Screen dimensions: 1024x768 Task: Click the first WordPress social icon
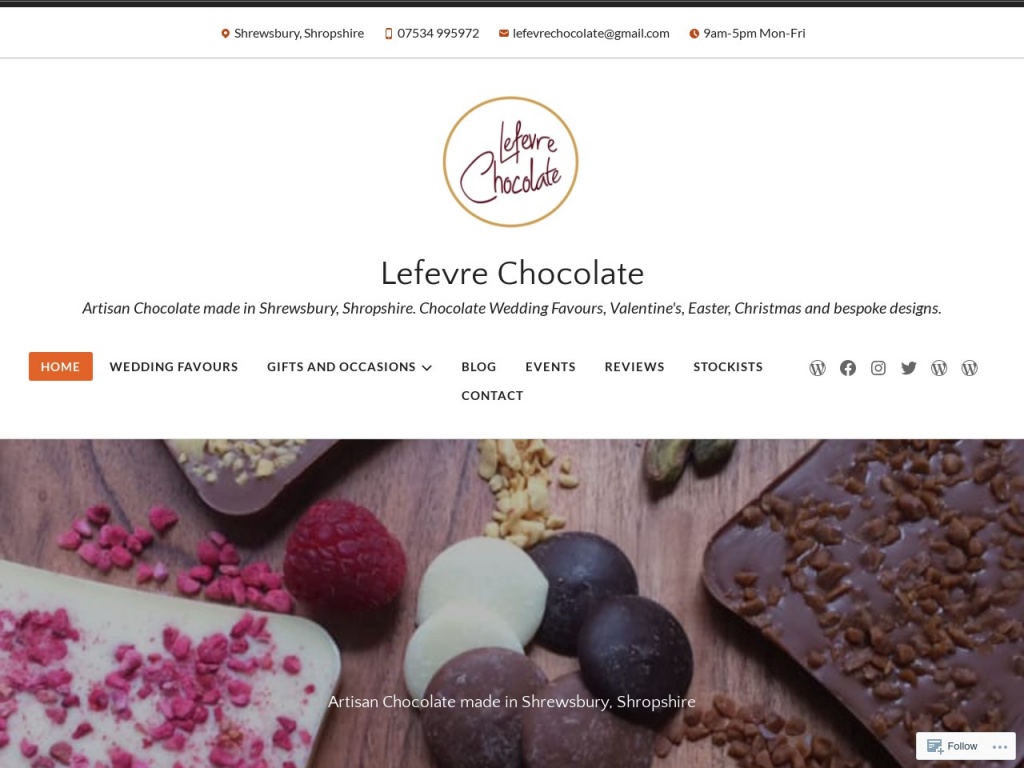point(818,368)
